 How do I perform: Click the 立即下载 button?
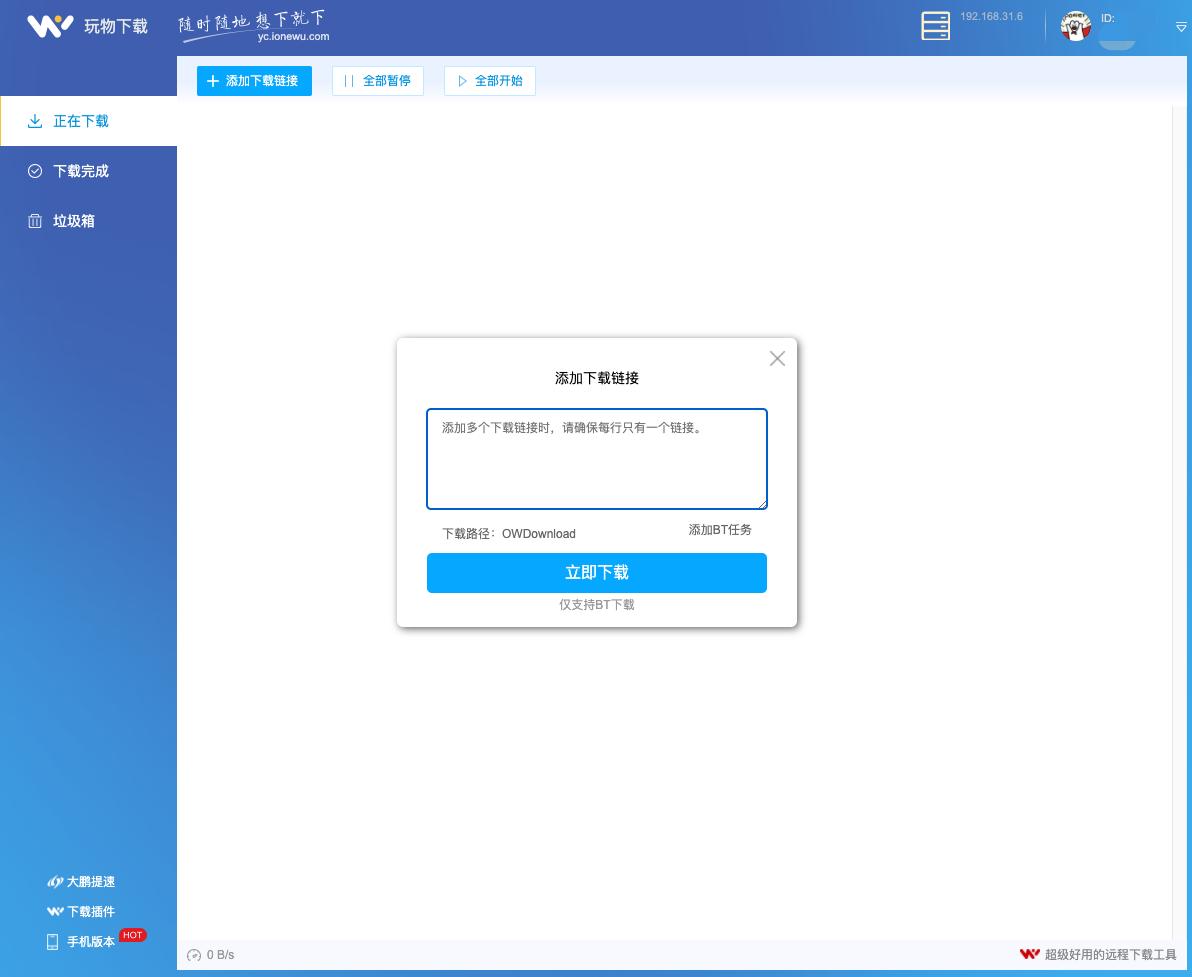coord(597,573)
